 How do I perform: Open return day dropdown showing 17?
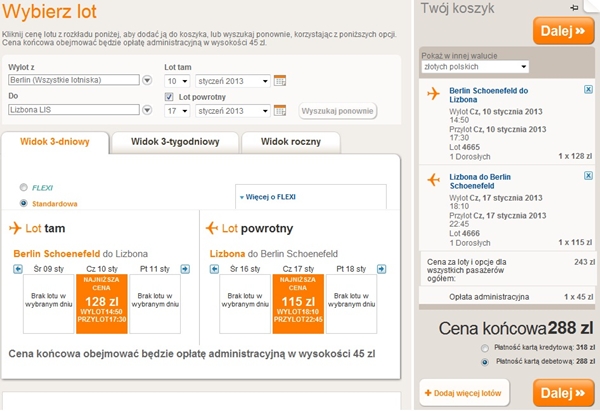tap(177, 111)
